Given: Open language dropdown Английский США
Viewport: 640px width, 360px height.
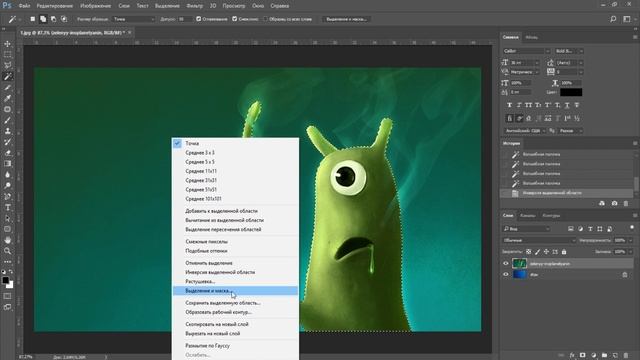Looking at the screenshot, I should (525, 131).
